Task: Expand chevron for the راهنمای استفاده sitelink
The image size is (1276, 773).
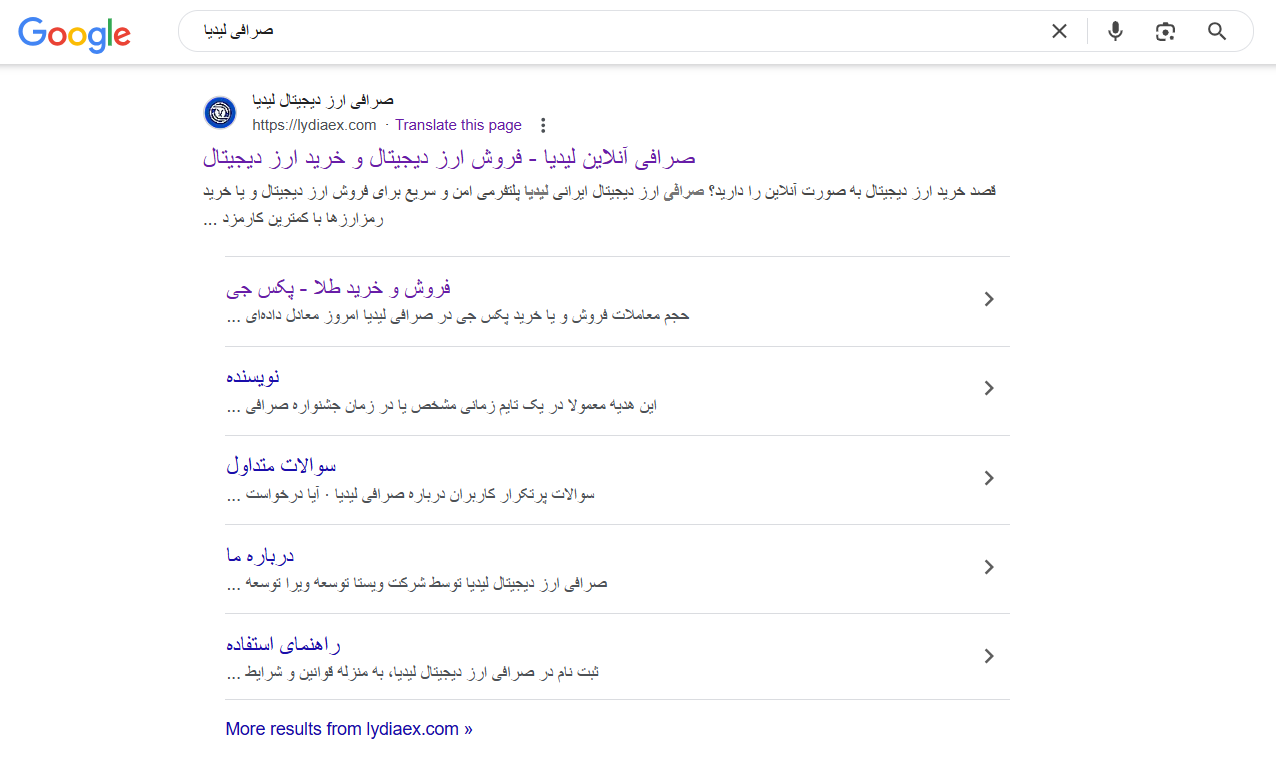Action: coord(989,656)
